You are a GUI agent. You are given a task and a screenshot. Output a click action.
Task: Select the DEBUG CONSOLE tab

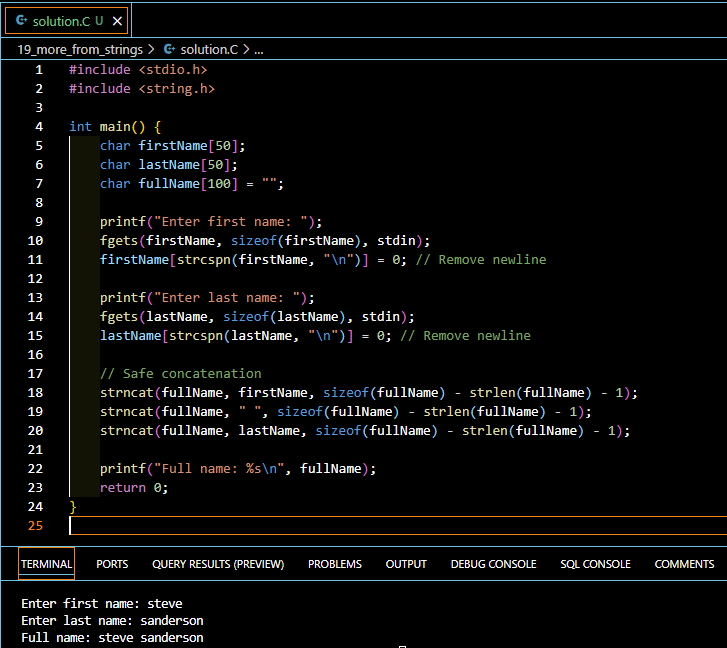(x=493, y=564)
